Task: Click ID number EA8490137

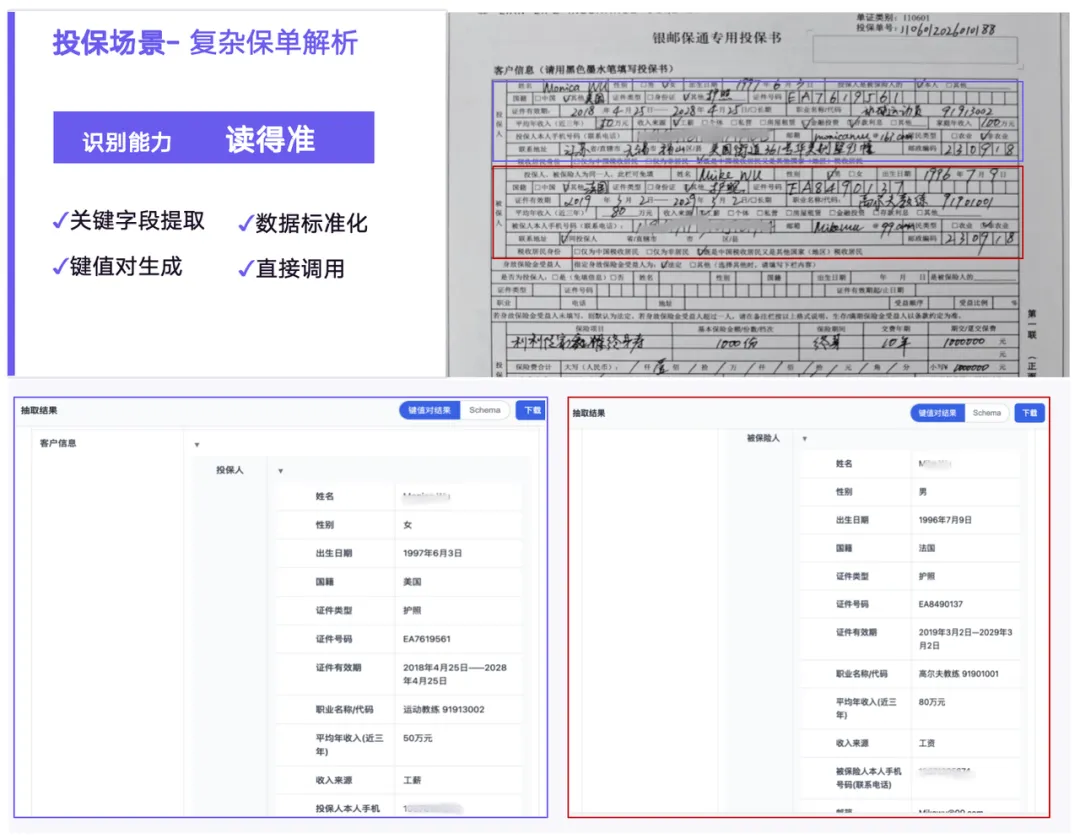Action: tap(940, 604)
